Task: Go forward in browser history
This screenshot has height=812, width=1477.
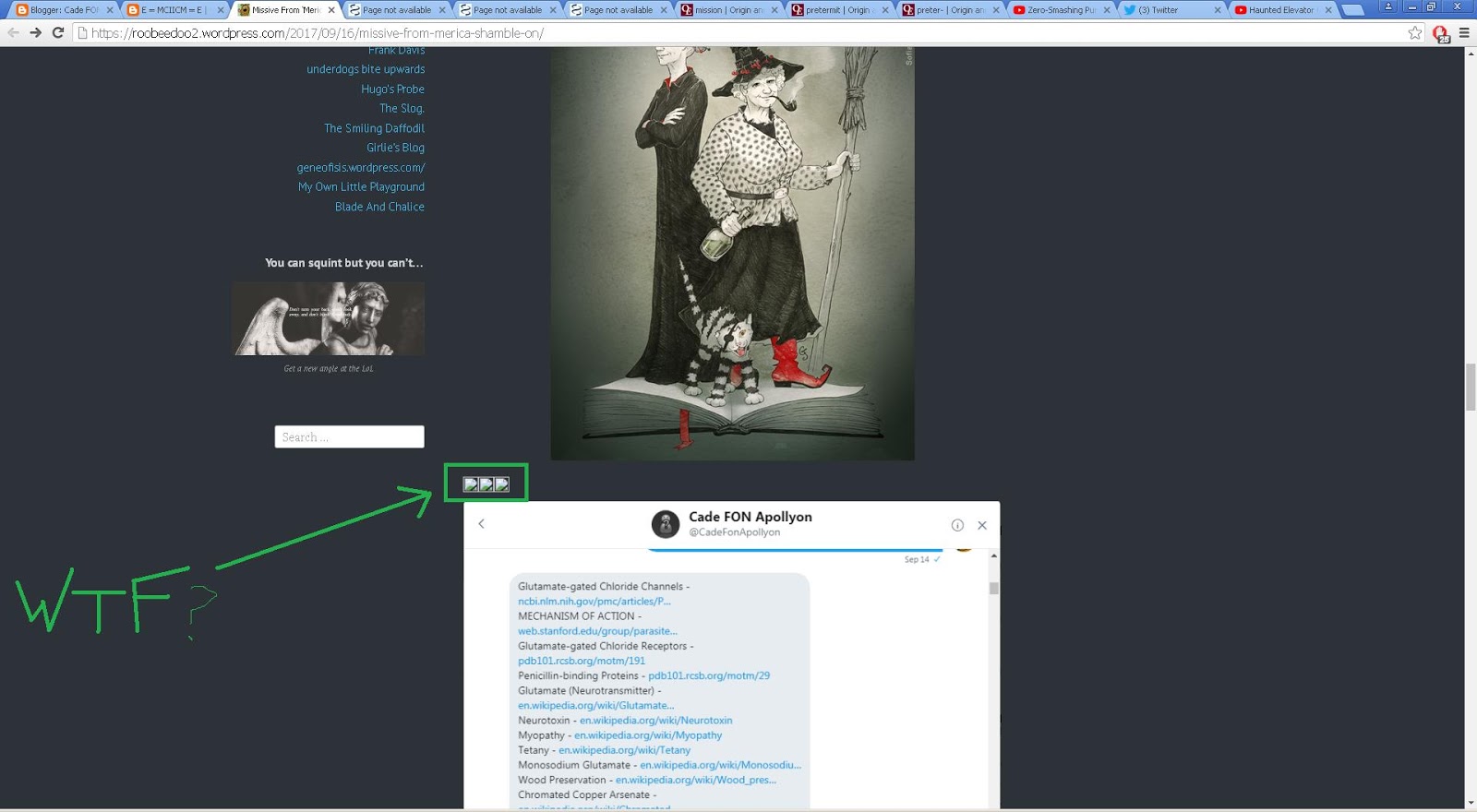Action: pos(35,32)
